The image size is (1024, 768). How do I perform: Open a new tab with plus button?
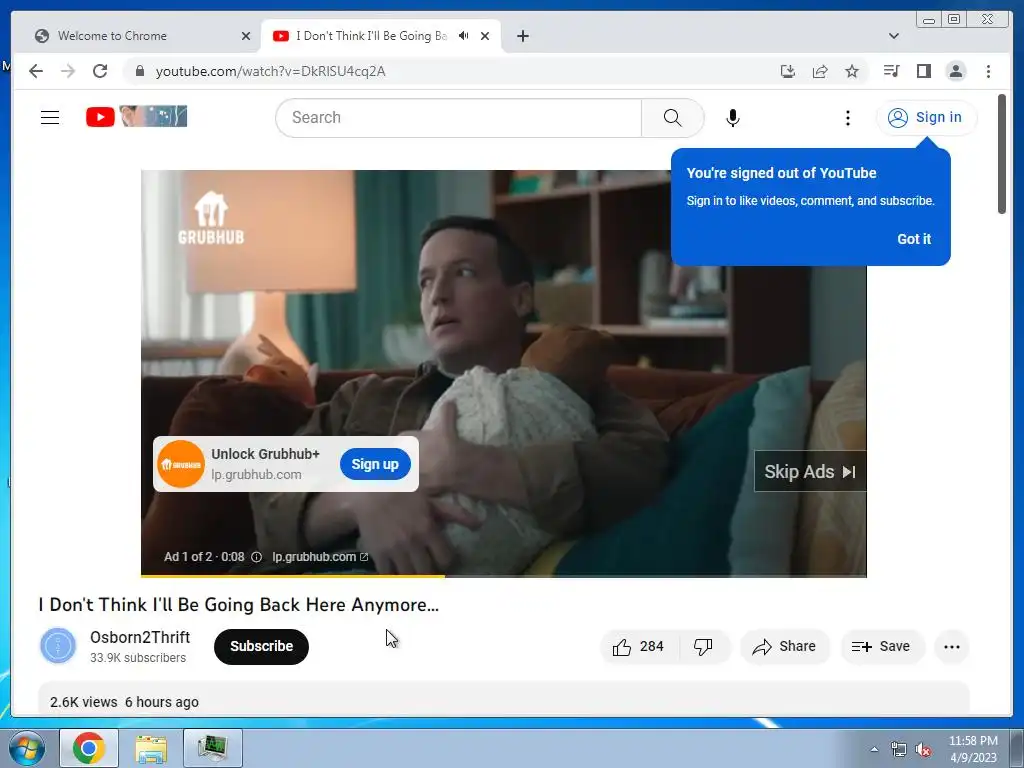click(x=522, y=36)
